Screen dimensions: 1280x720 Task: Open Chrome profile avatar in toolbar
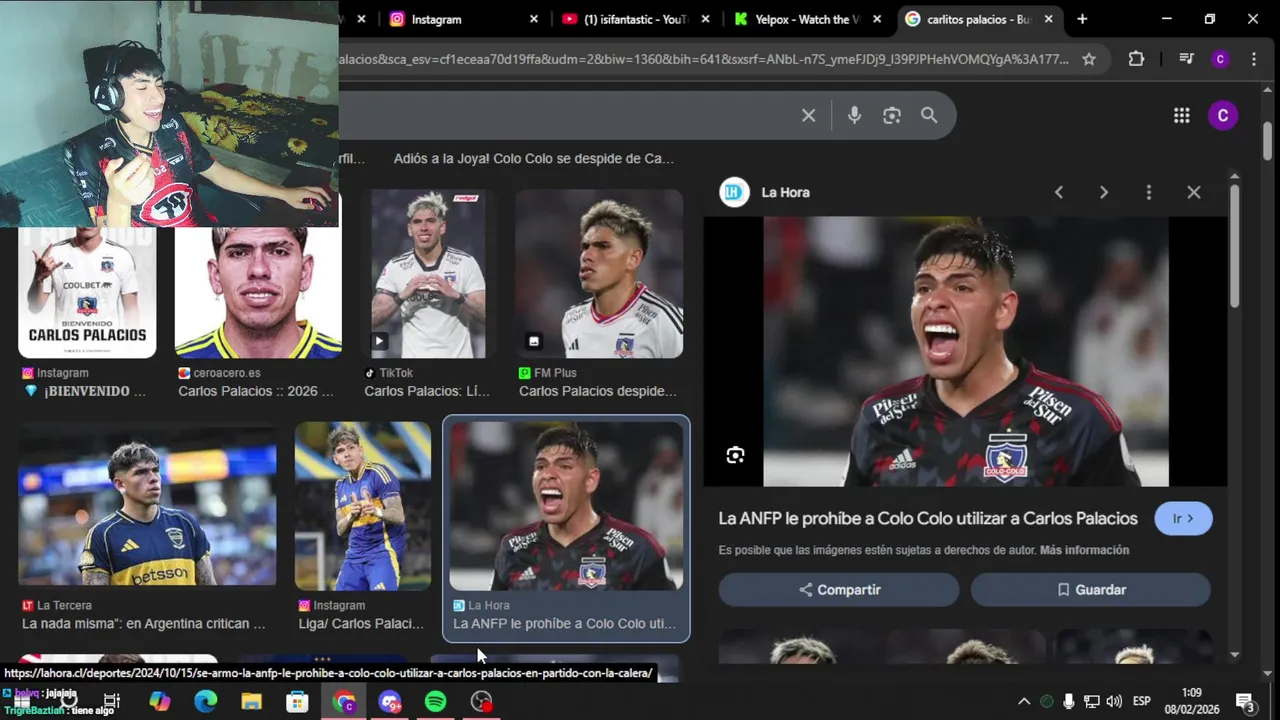[1220, 59]
